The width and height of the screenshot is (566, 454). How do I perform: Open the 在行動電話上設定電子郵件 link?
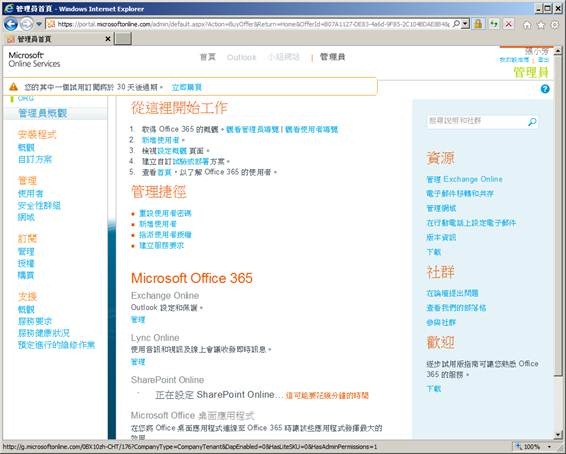coord(471,223)
